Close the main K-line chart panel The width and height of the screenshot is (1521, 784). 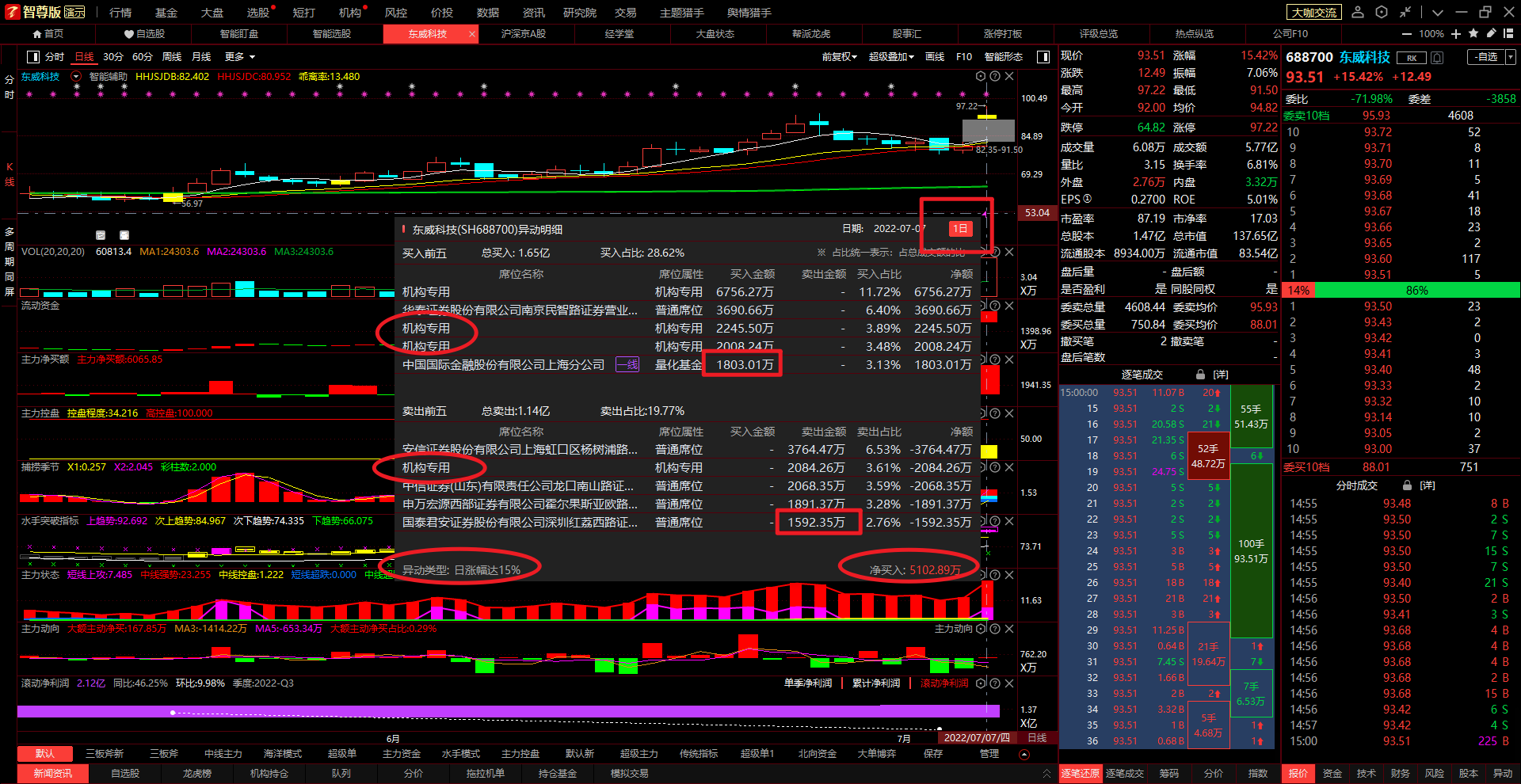pyautogui.click(x=1009, y=77)
